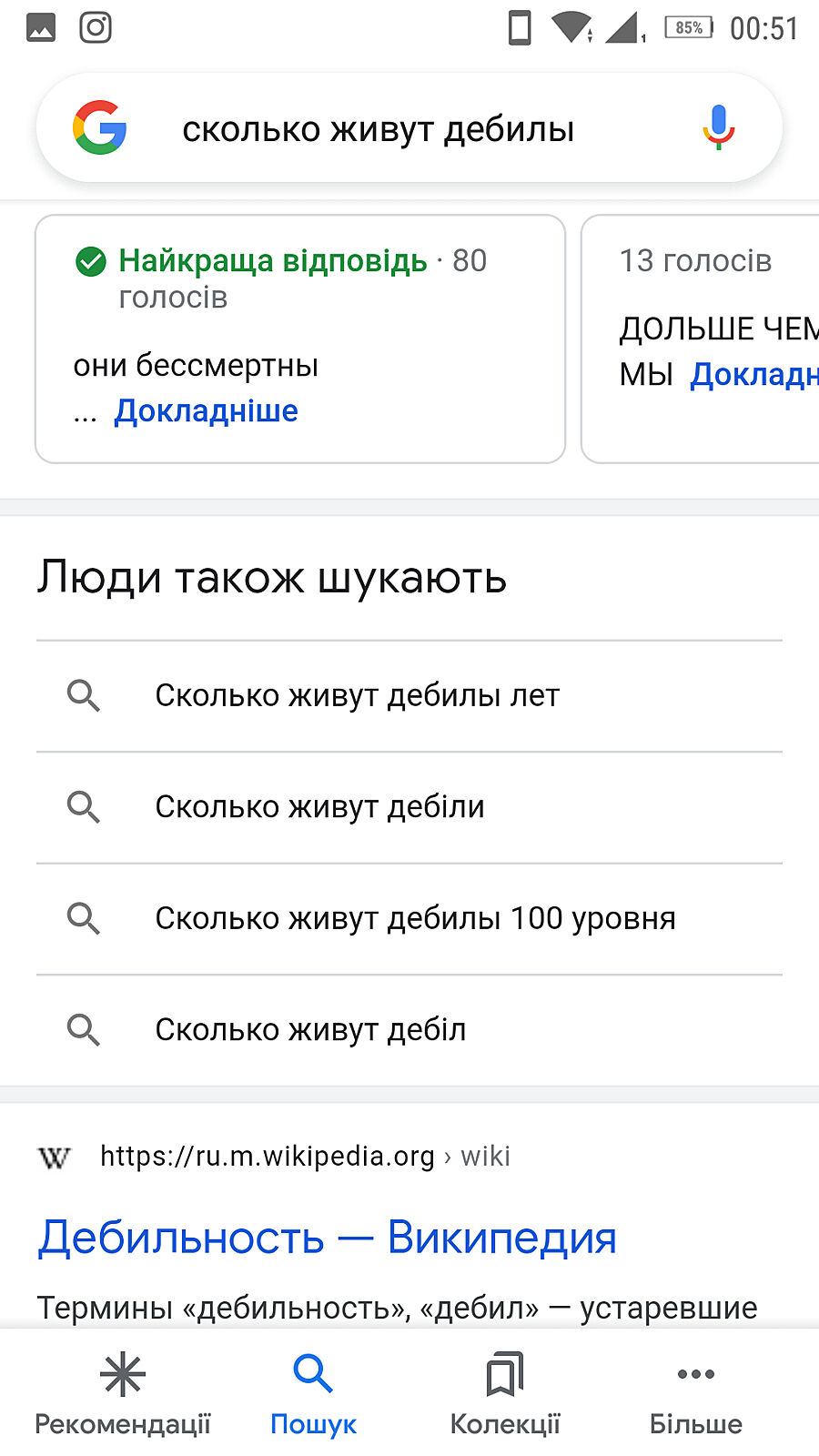Image resolution: width=819 pixels, height=1456 pixels.
Task: Tap the Google logo icon
Action: pos(99,127)
